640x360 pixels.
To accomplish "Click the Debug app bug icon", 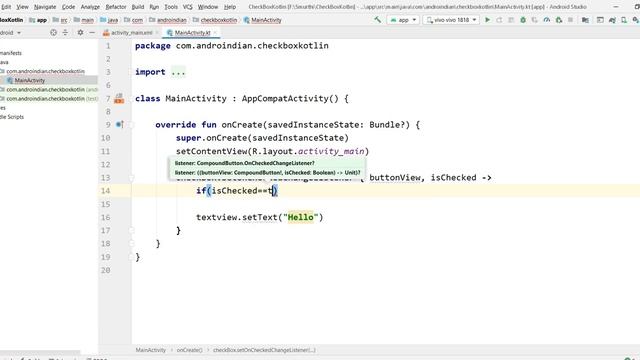I will point(523,20).
